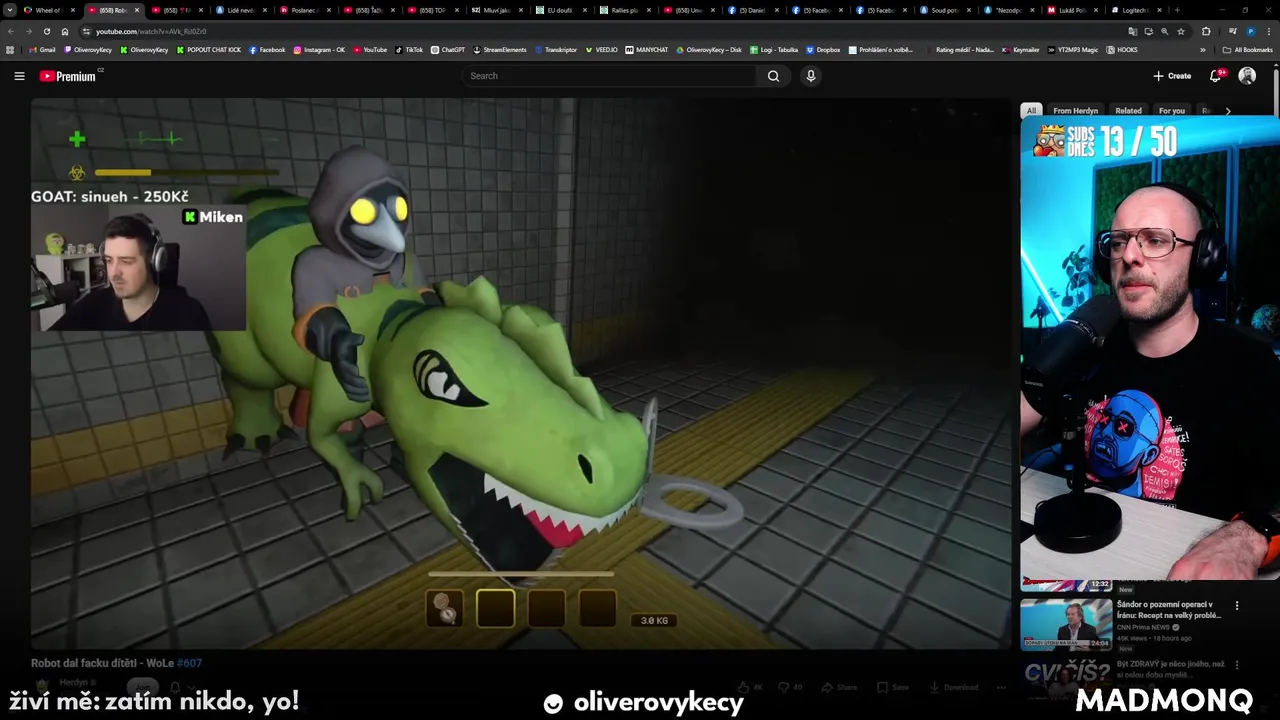Open the Dropbox bookmark
The height and width of the screenshot is (720, 1280).
[x=823, y=49]
